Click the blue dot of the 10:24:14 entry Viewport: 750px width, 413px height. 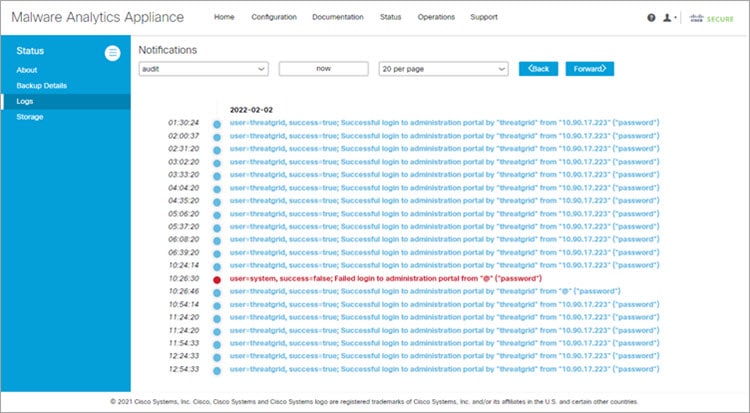[217, 267]
